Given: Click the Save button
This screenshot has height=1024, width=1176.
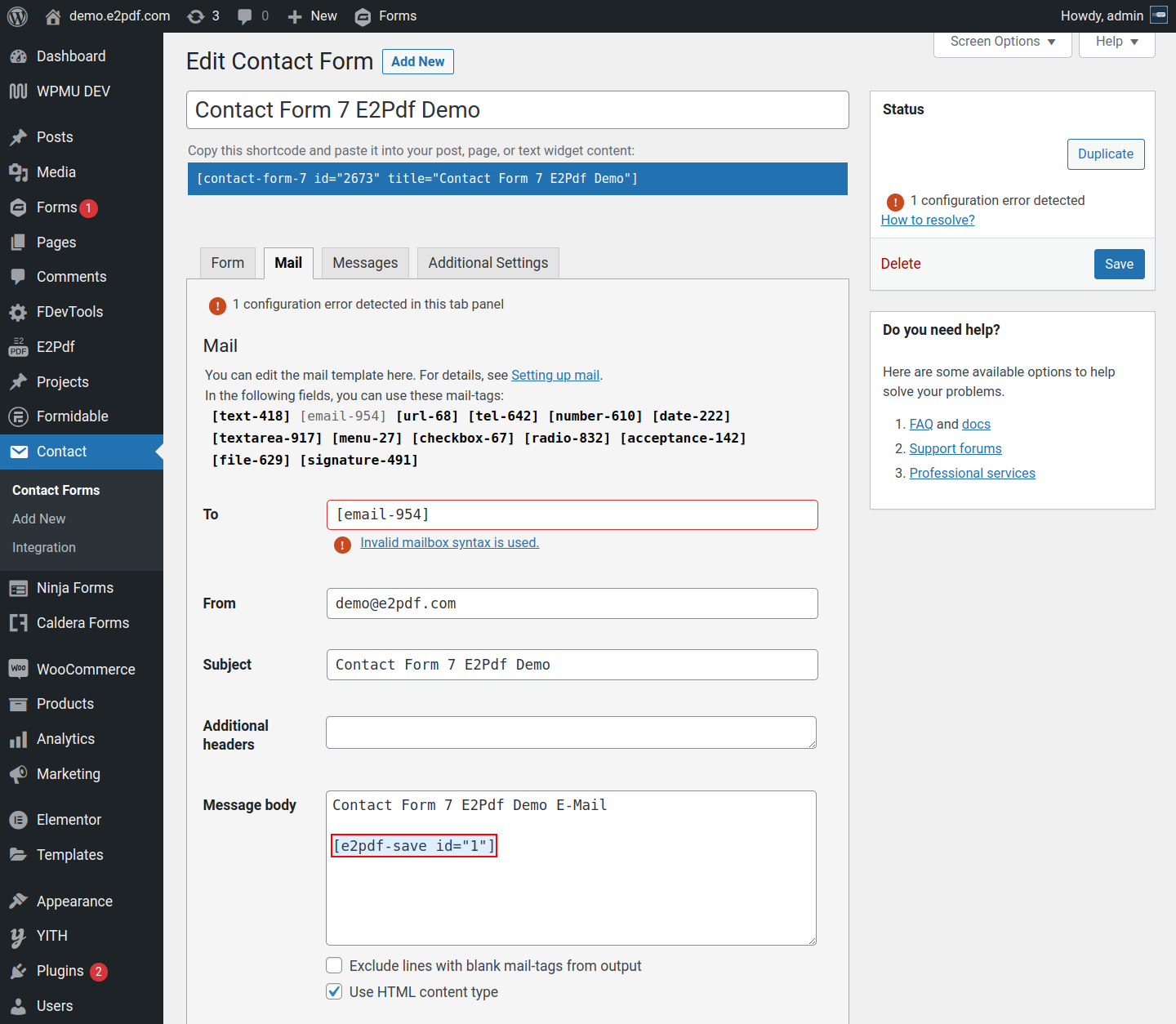Looking at the screenshot, I should click(1119, 264).
